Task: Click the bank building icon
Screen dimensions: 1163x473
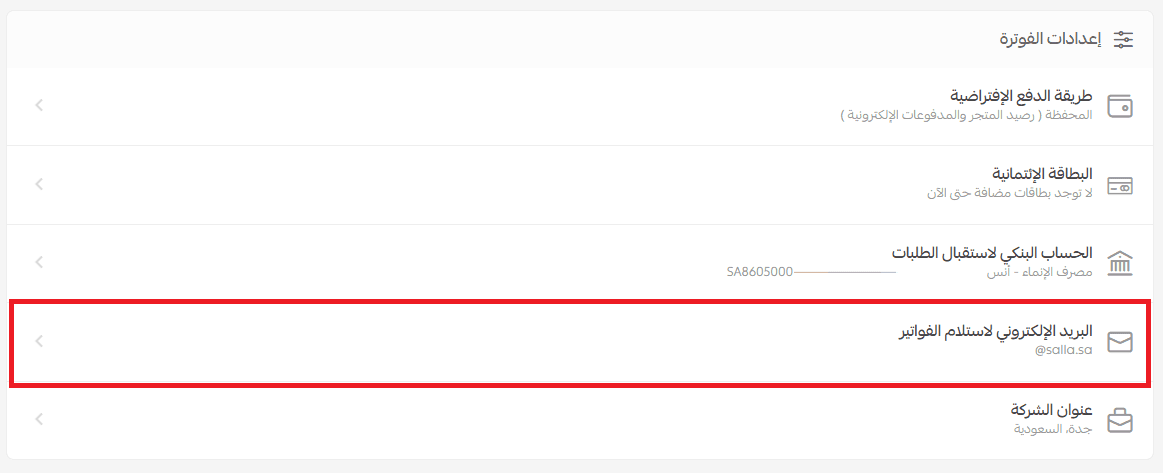Action: (x=1120, y=262)
